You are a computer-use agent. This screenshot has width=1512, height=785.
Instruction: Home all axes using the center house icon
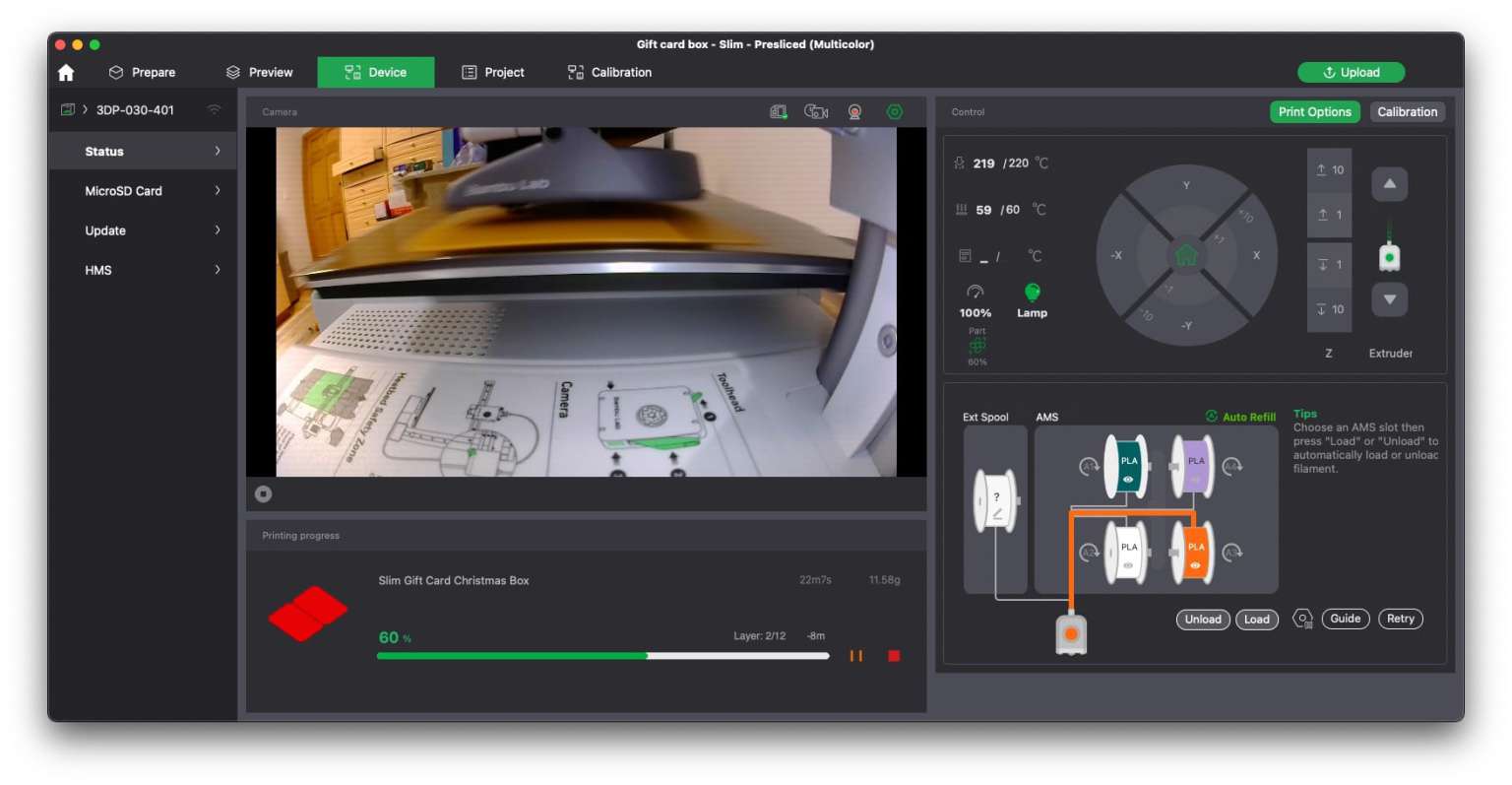(x=1186, y=255)
